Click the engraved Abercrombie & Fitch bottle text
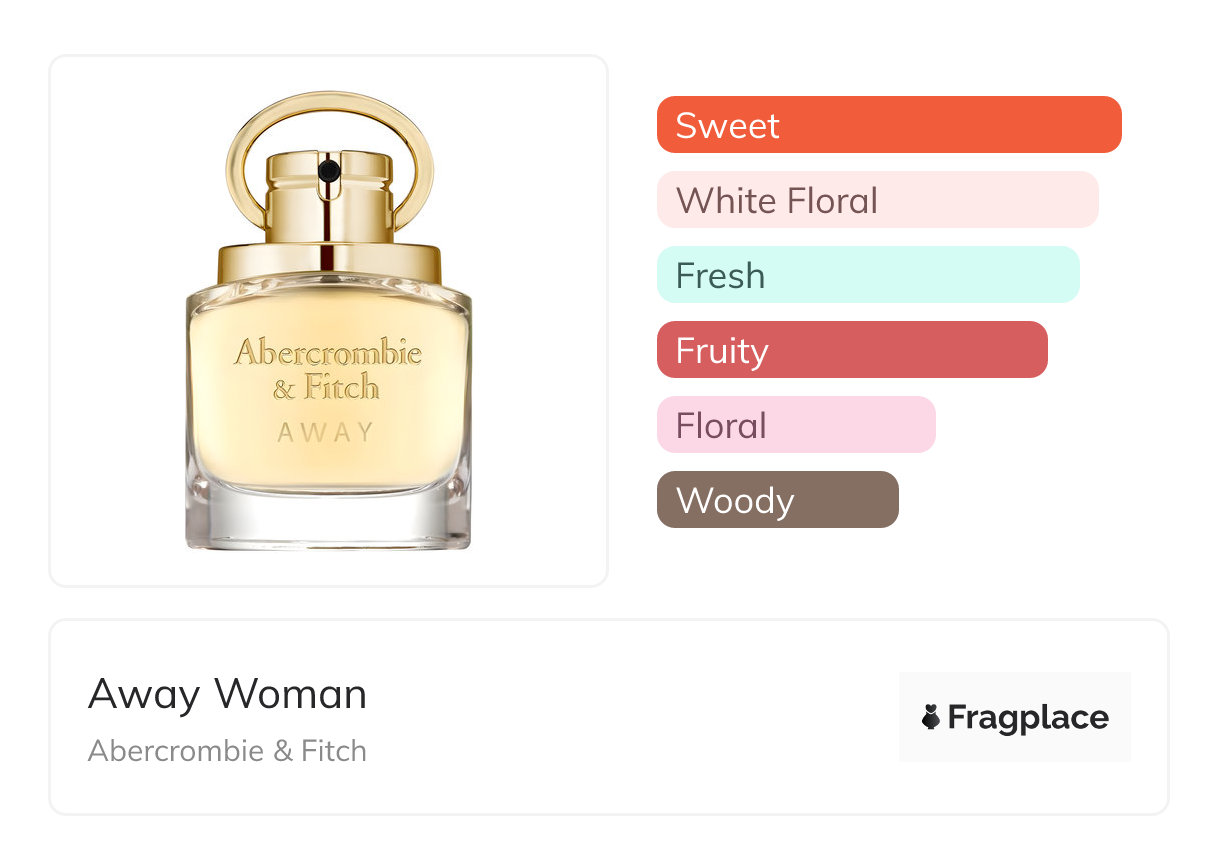1218x864 pixels. tap(328, 368)
